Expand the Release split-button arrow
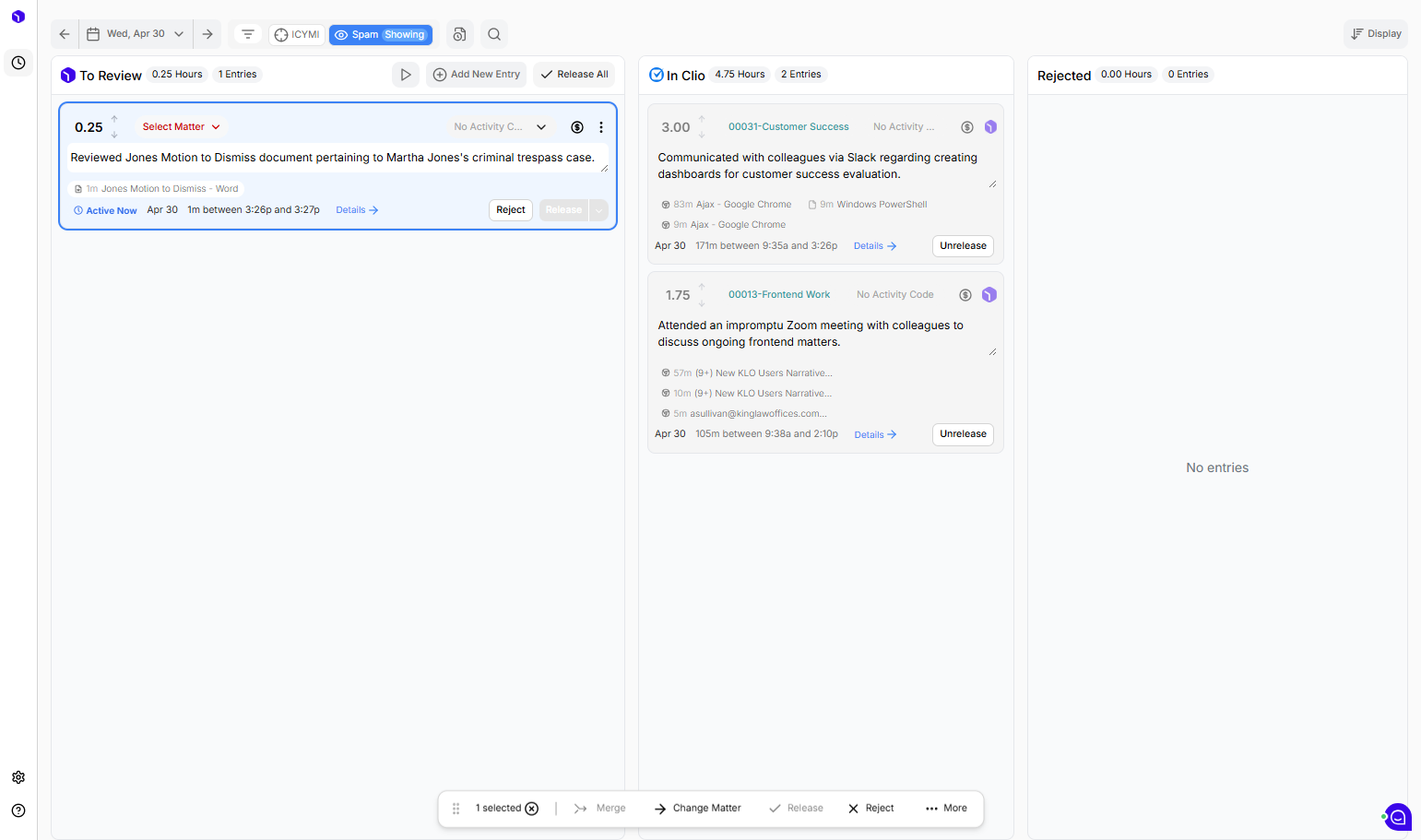 [599, 210]
